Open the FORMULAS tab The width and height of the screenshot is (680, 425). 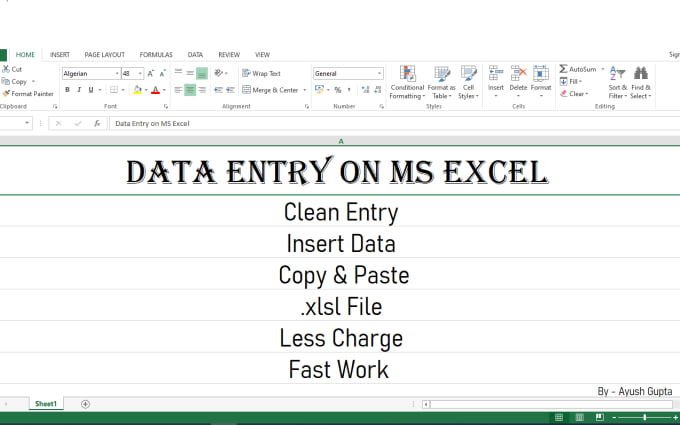coord(156,55)
